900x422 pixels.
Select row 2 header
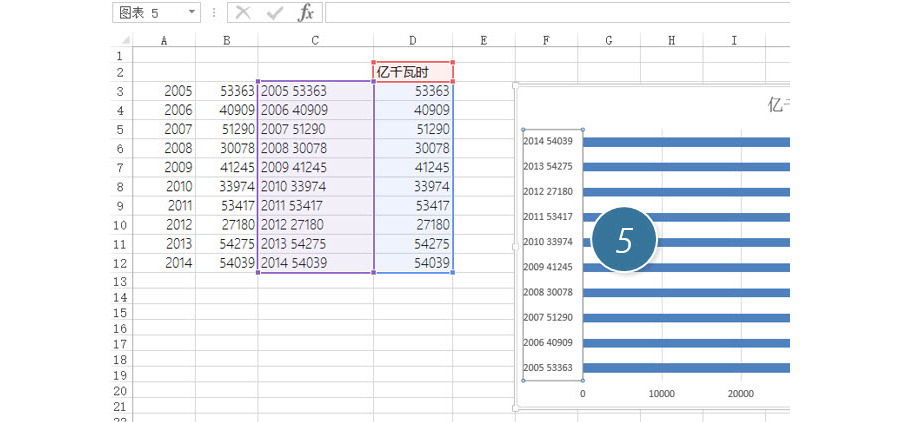tap(120, 72)
